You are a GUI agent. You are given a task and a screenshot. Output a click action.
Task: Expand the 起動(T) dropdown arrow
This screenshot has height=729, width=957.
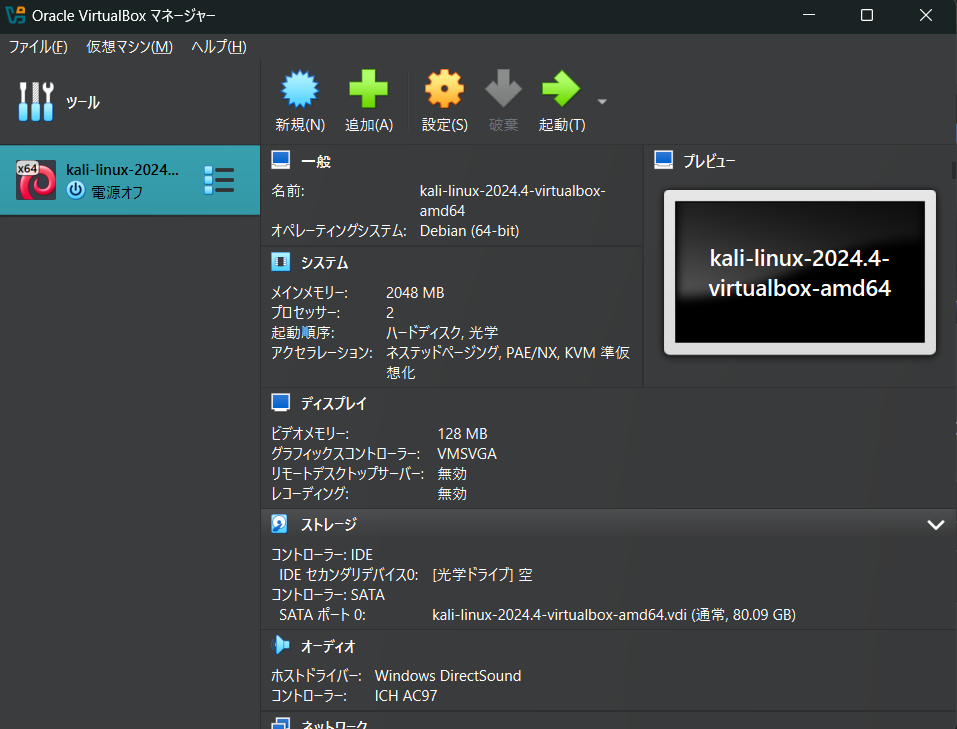point(602,101)
